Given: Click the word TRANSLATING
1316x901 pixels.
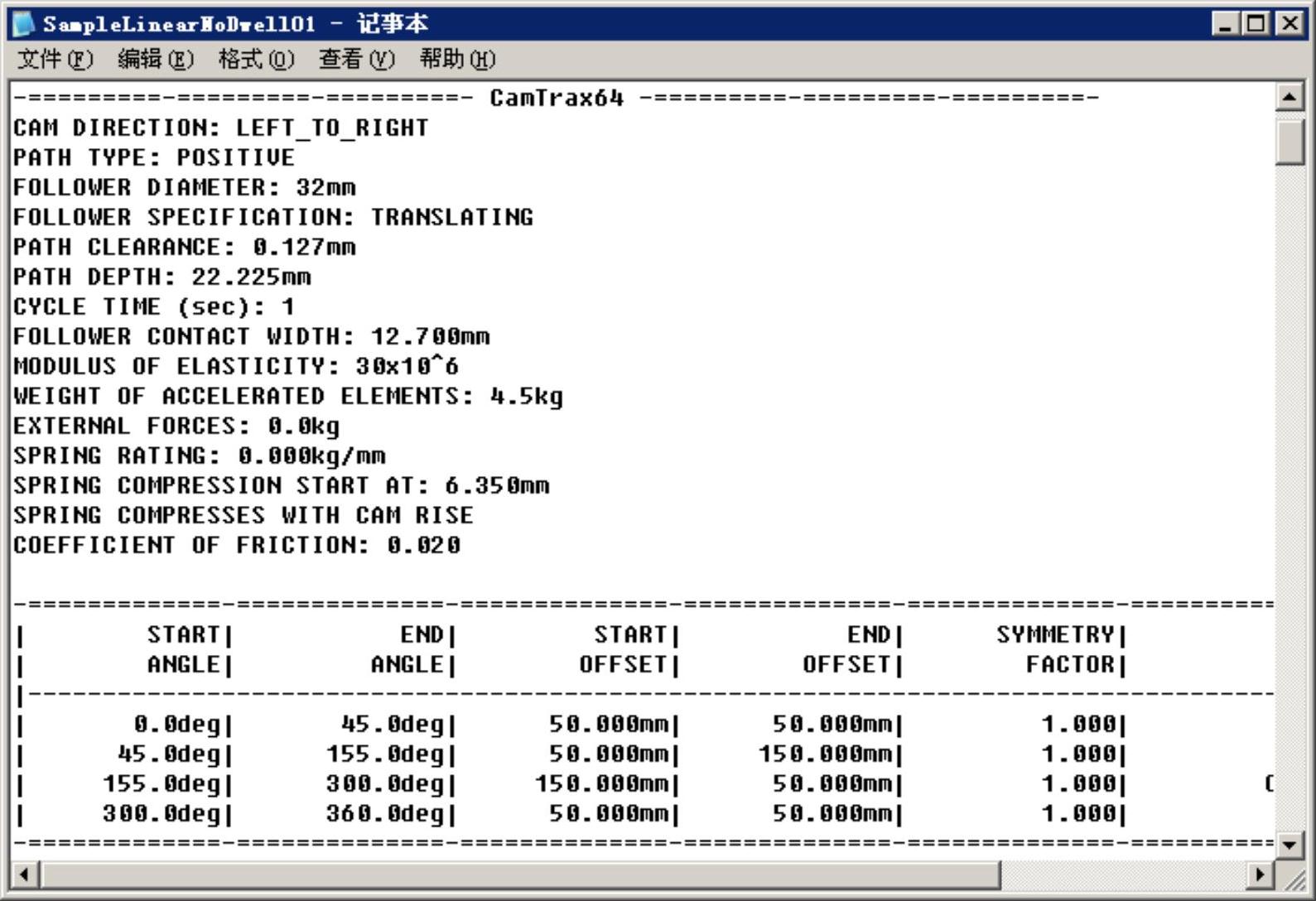Looking at the screenshot, I should point(451,217).
